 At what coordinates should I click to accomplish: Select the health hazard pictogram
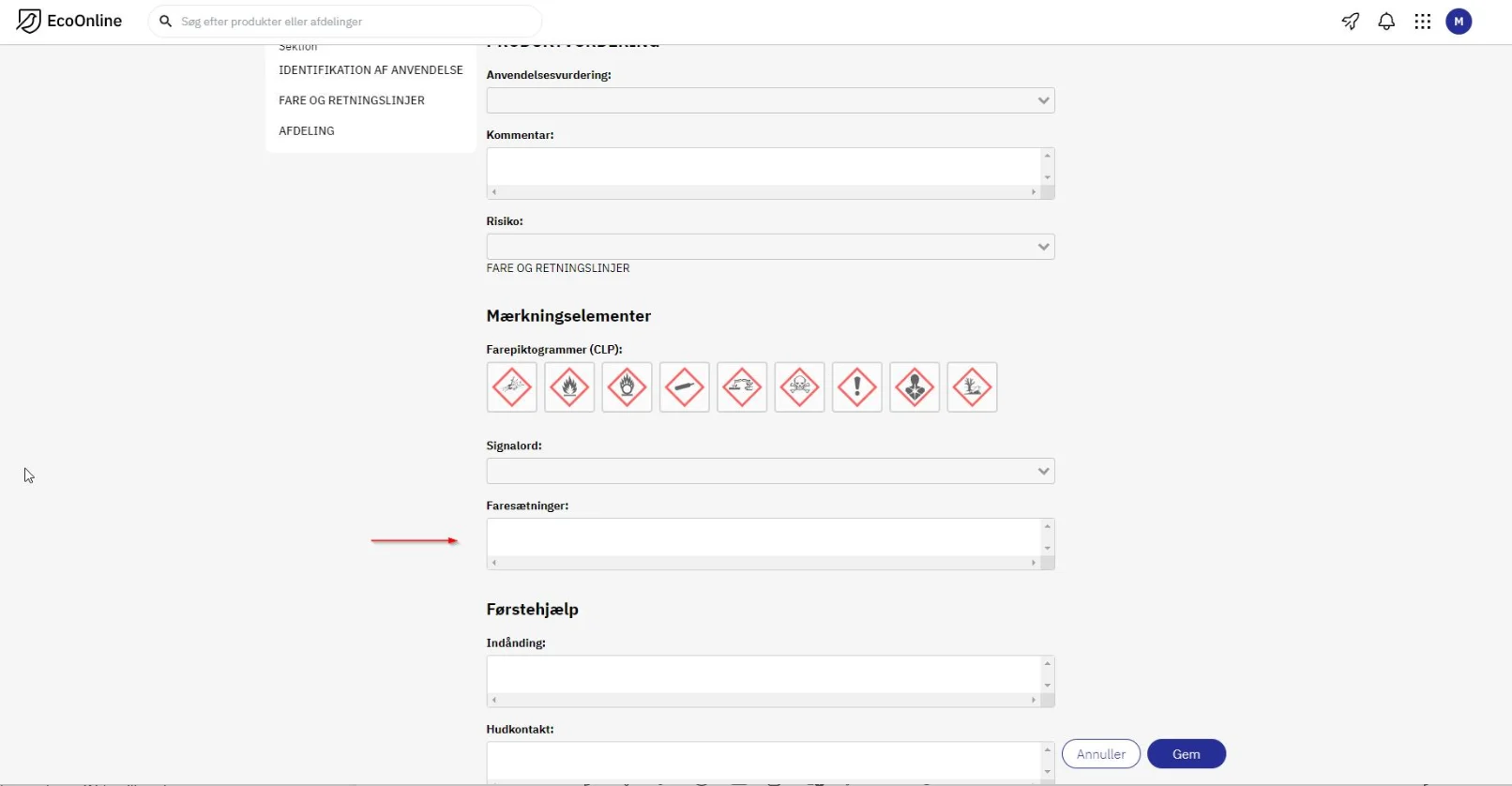(915, 387)
